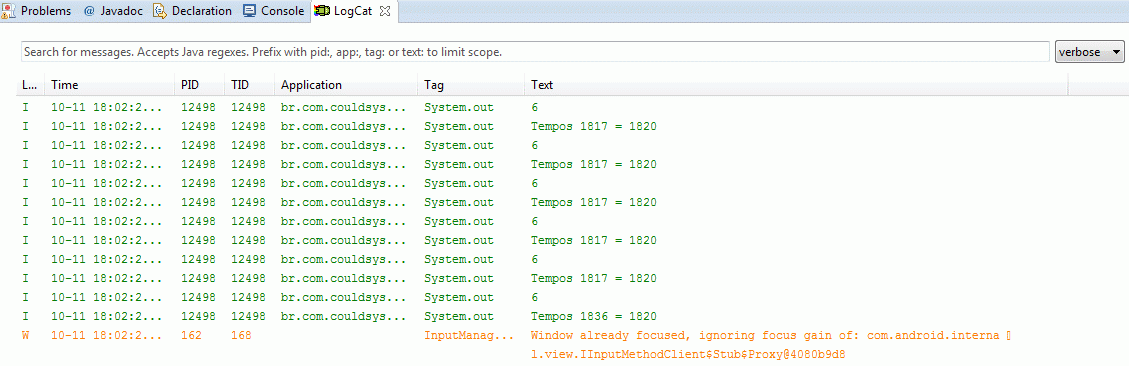Switch to the Problems tab

(37, 11)
